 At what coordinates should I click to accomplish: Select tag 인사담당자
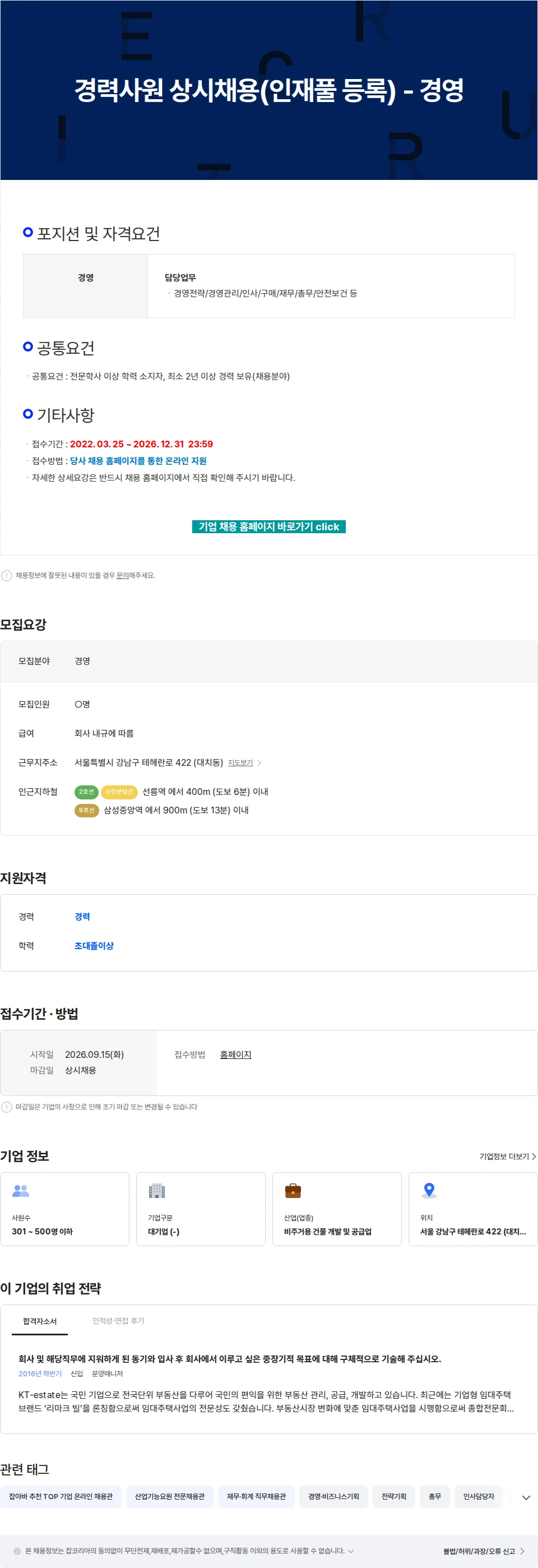click(479, 1497)
